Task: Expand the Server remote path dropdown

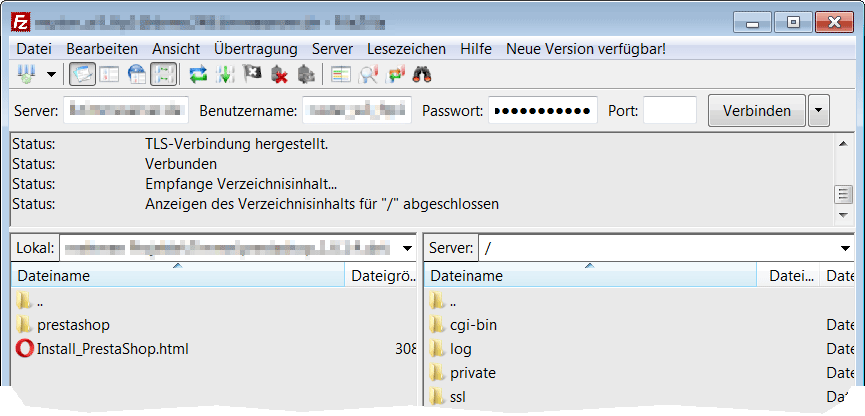Action: (846, 248)
